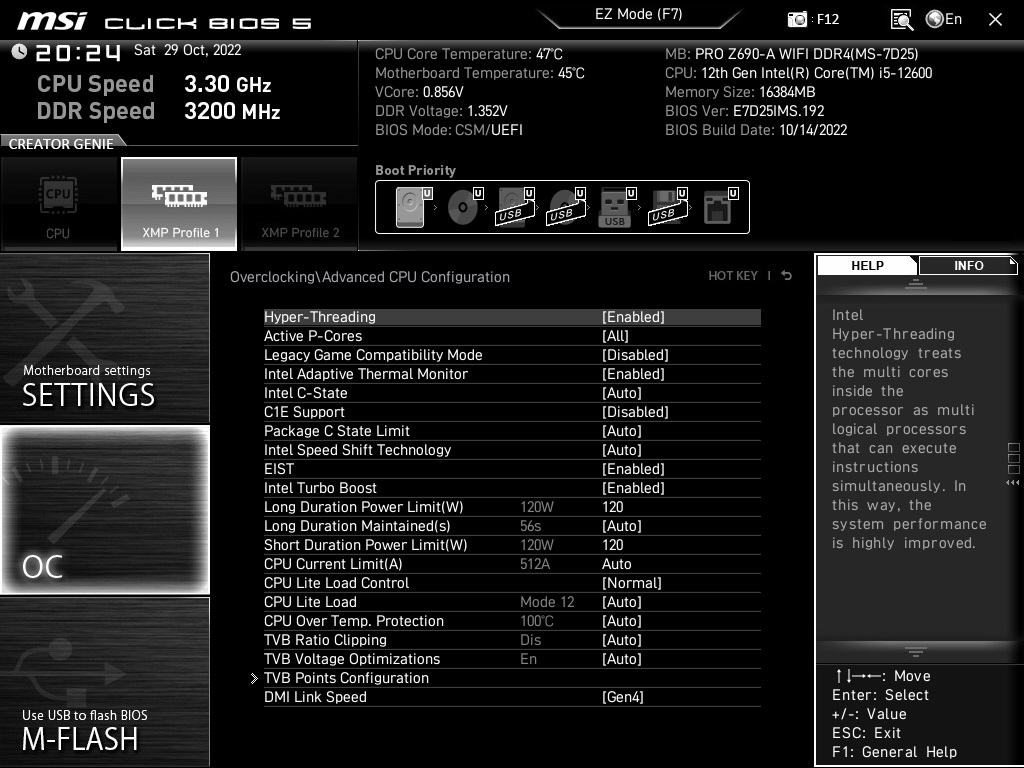Toggle XMP Profile 1 off
This screenshot has width=1024, height=768.
[x=179, y=204]
